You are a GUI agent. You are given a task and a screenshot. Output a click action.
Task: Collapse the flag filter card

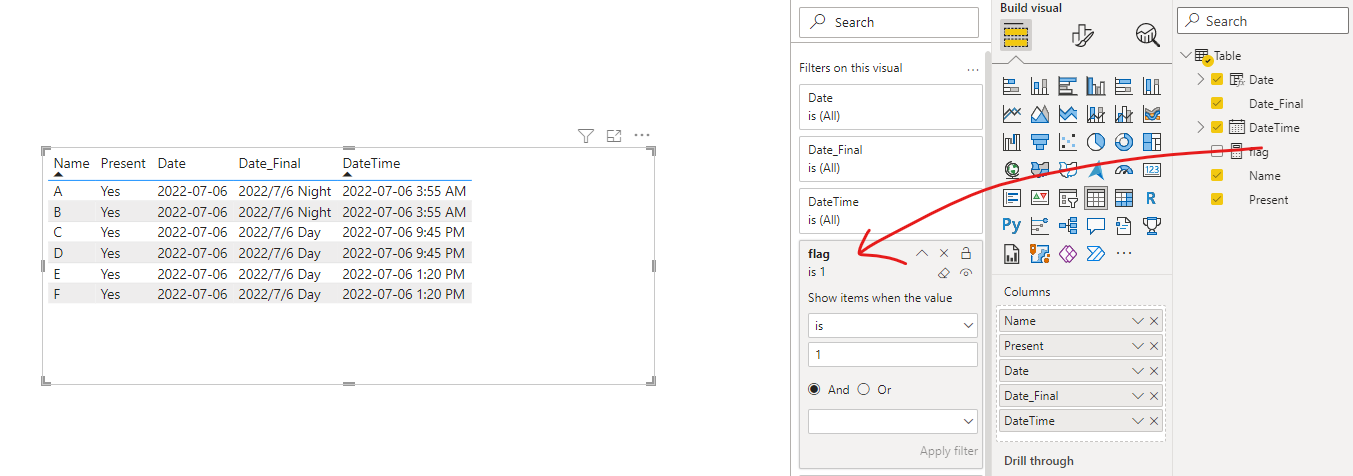pyautogui.click(x=922, y=254)
